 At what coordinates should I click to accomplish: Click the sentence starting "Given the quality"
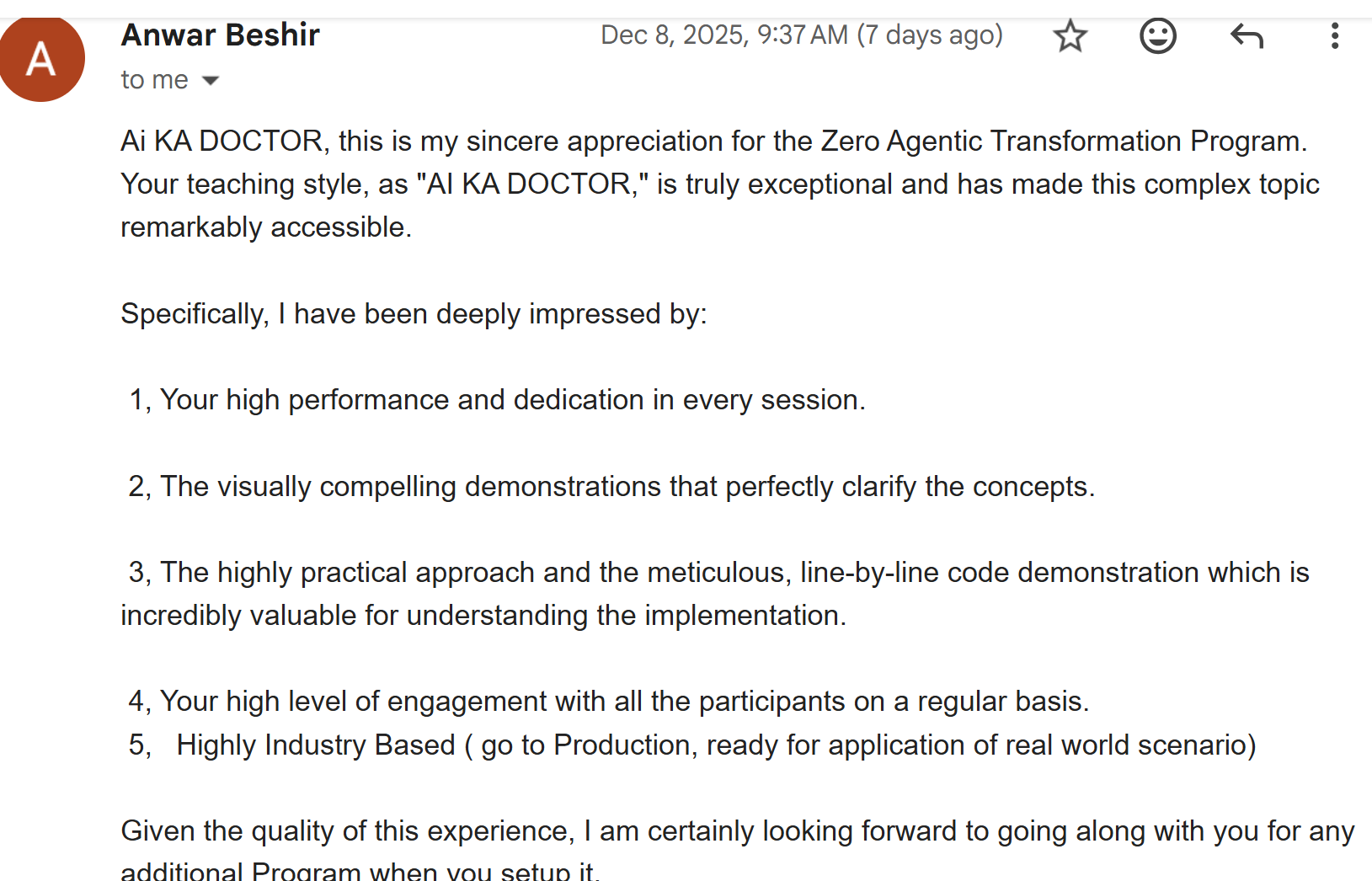coord(737,830)
